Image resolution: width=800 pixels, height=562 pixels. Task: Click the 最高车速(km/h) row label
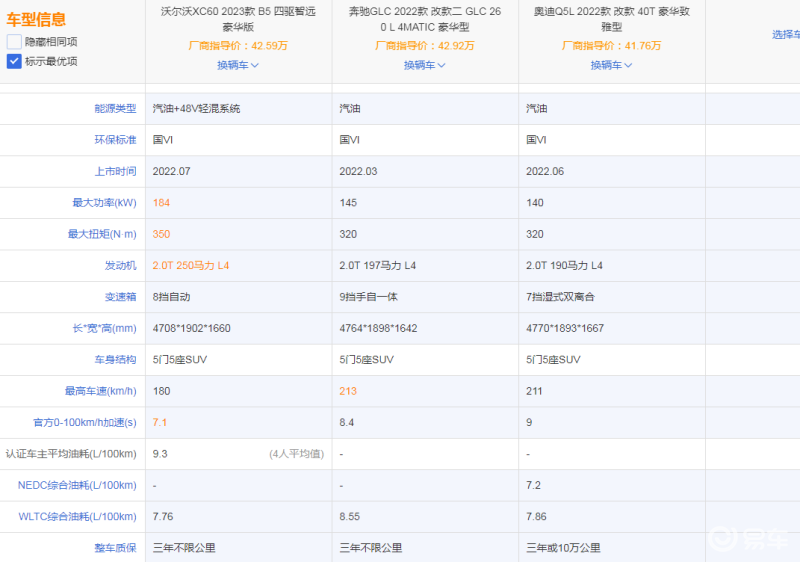point(101,391)
